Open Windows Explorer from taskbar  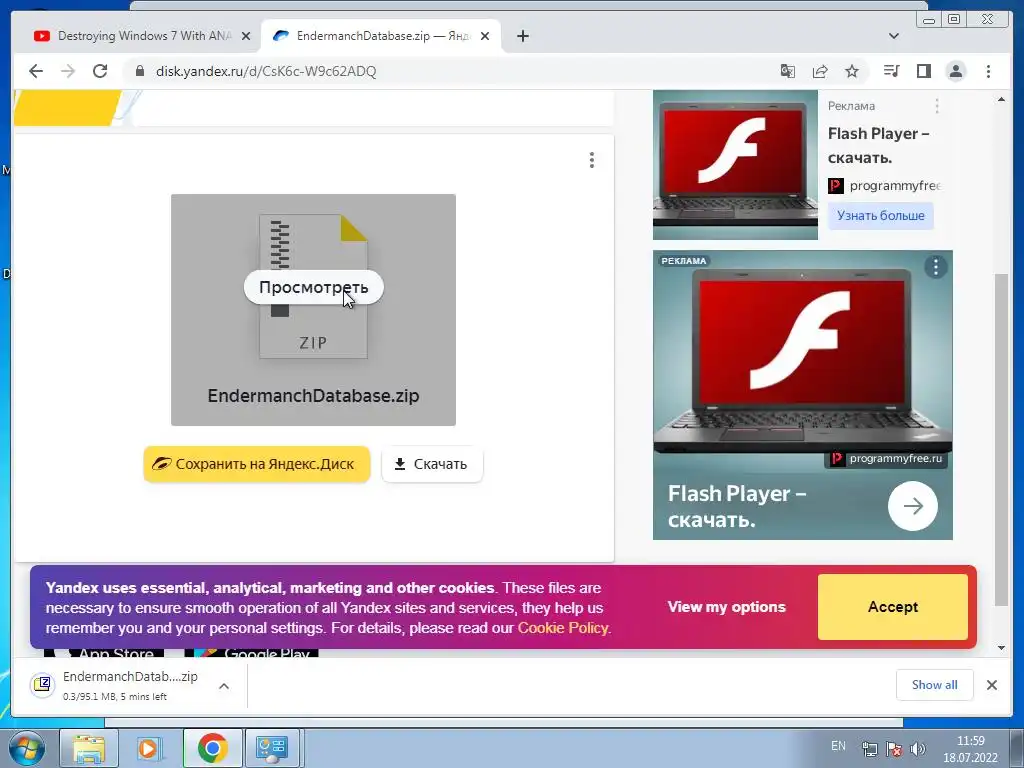click(89, 748)
